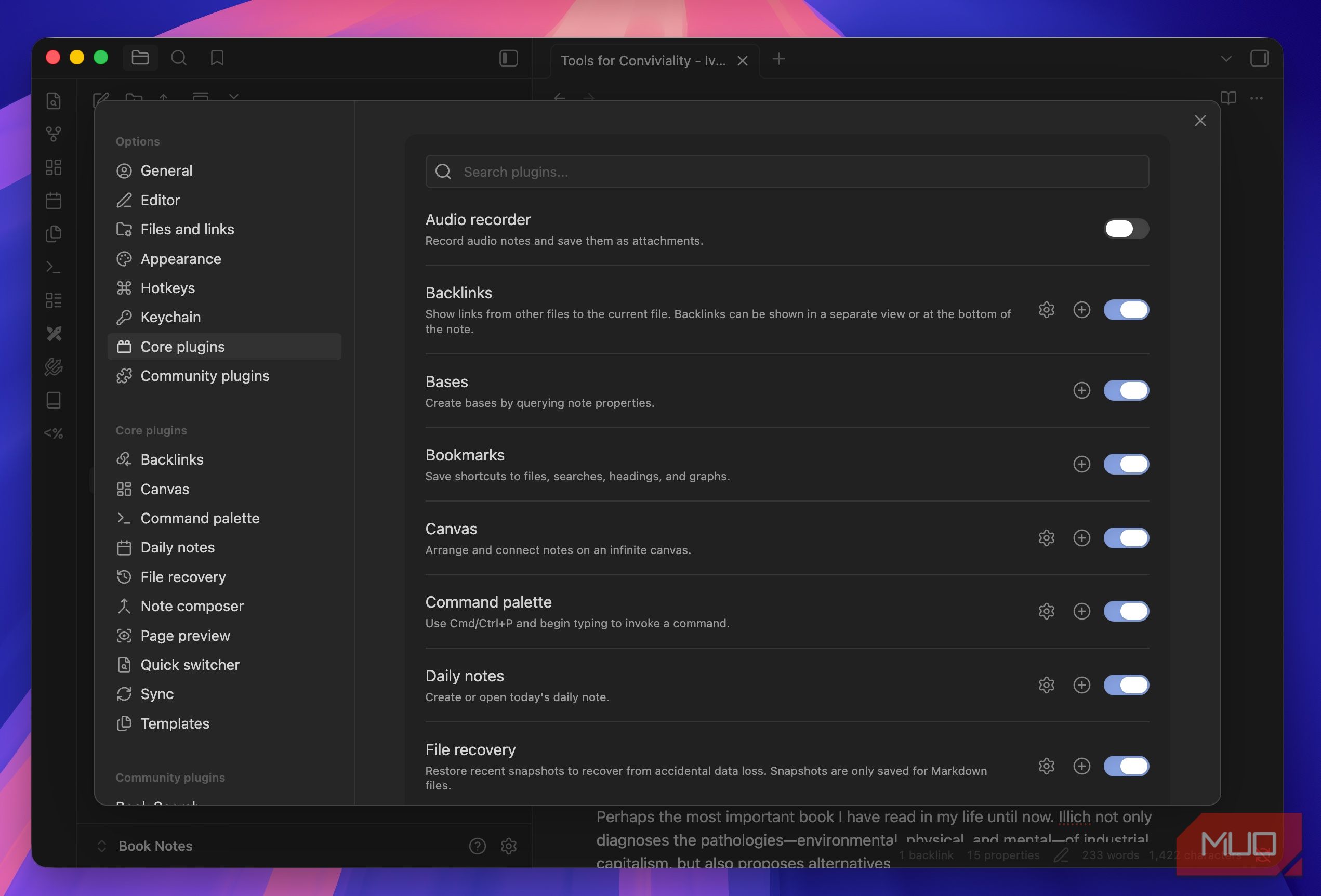Toggle reading view book icon in note header
The height and width of the screenshot is (896, 1321).
(1228, 98)
